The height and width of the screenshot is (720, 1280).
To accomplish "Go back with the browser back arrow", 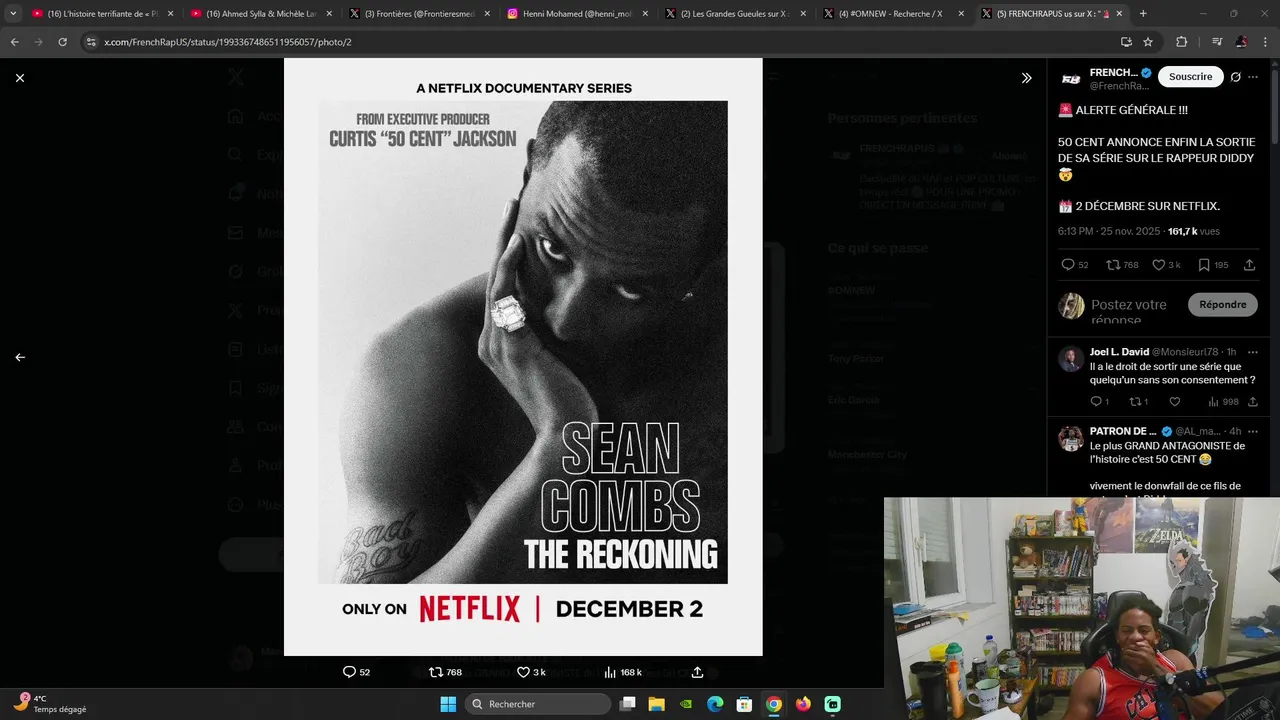I will pos(14,42).
